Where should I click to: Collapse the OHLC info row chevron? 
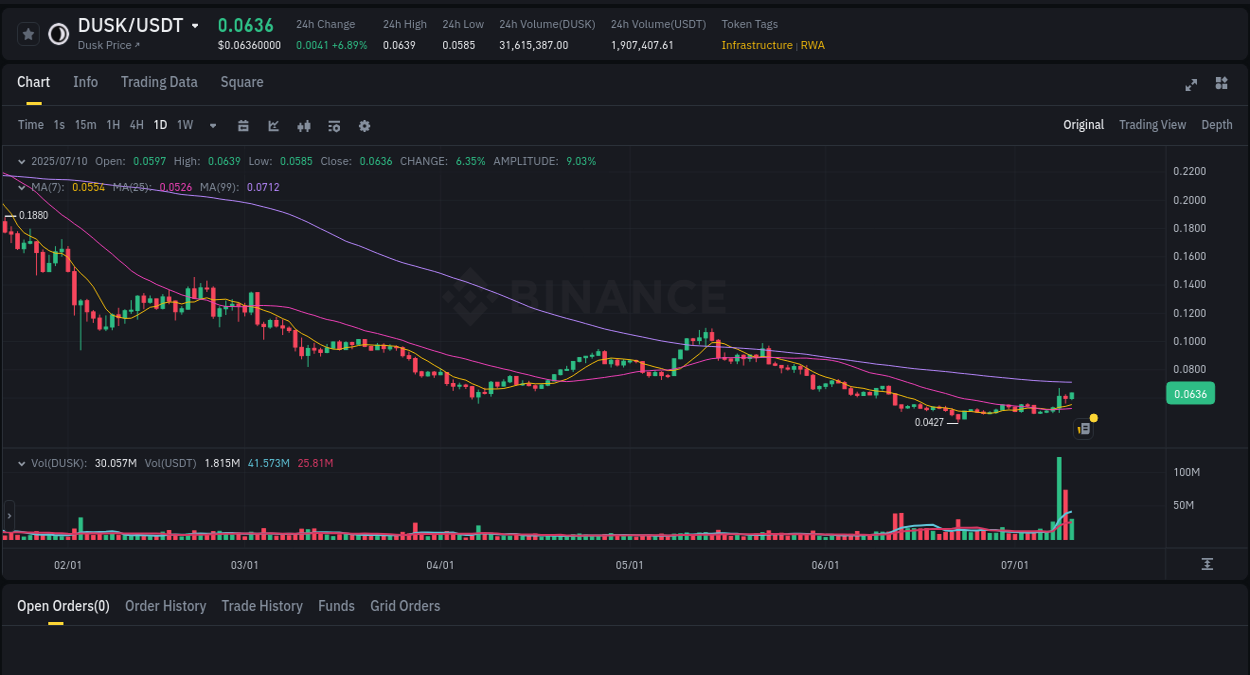click(22, 161)
